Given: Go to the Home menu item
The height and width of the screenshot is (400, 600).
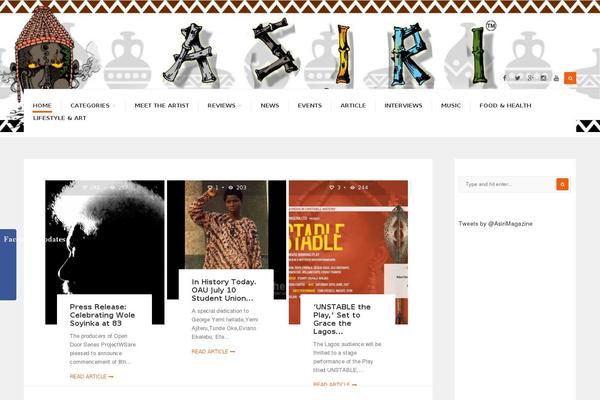Looking at the screenshot, I should coord(42,106).
